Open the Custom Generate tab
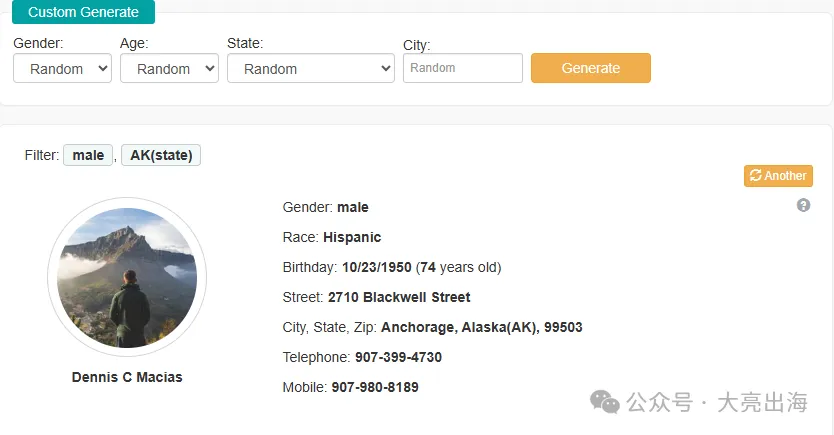Viewport: 834px width, 435px height. click(x=83, y=12)
